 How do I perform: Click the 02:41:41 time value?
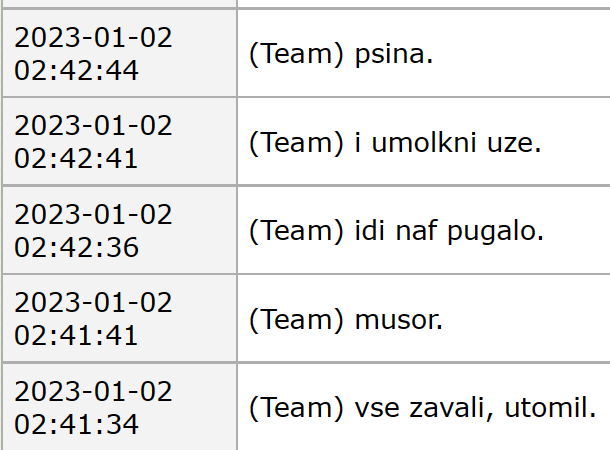tap(77, 335)
